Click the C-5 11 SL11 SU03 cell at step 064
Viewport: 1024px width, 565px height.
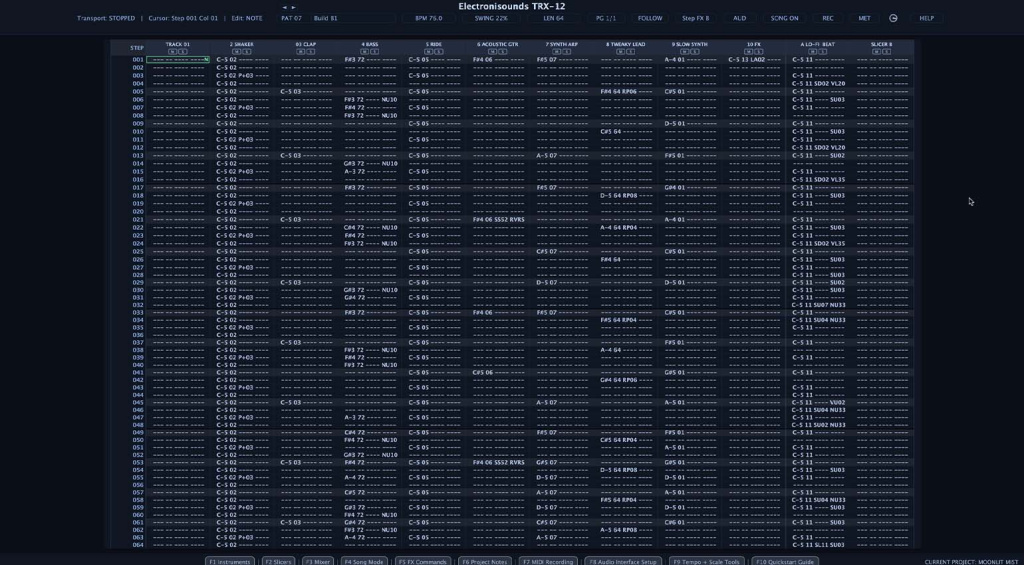(818, 545)
